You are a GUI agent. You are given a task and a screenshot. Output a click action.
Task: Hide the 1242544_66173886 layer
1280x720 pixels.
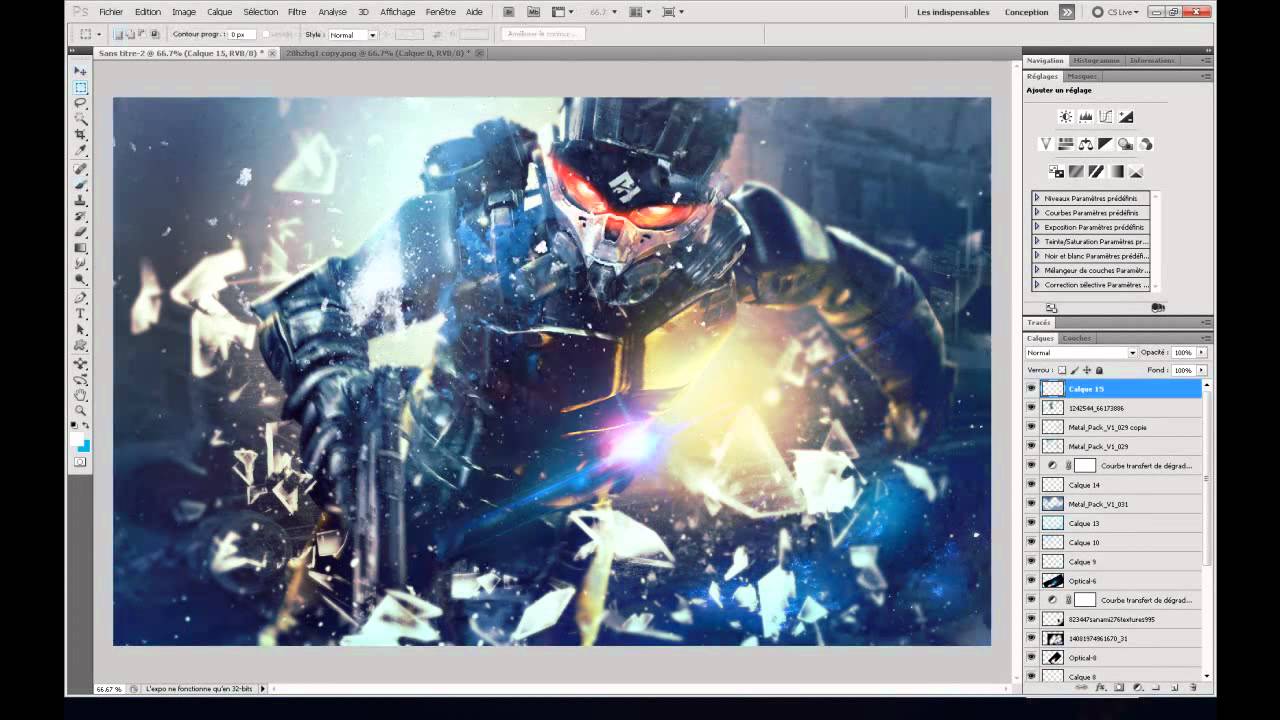pyautogui.click(x=1031, y=408)
